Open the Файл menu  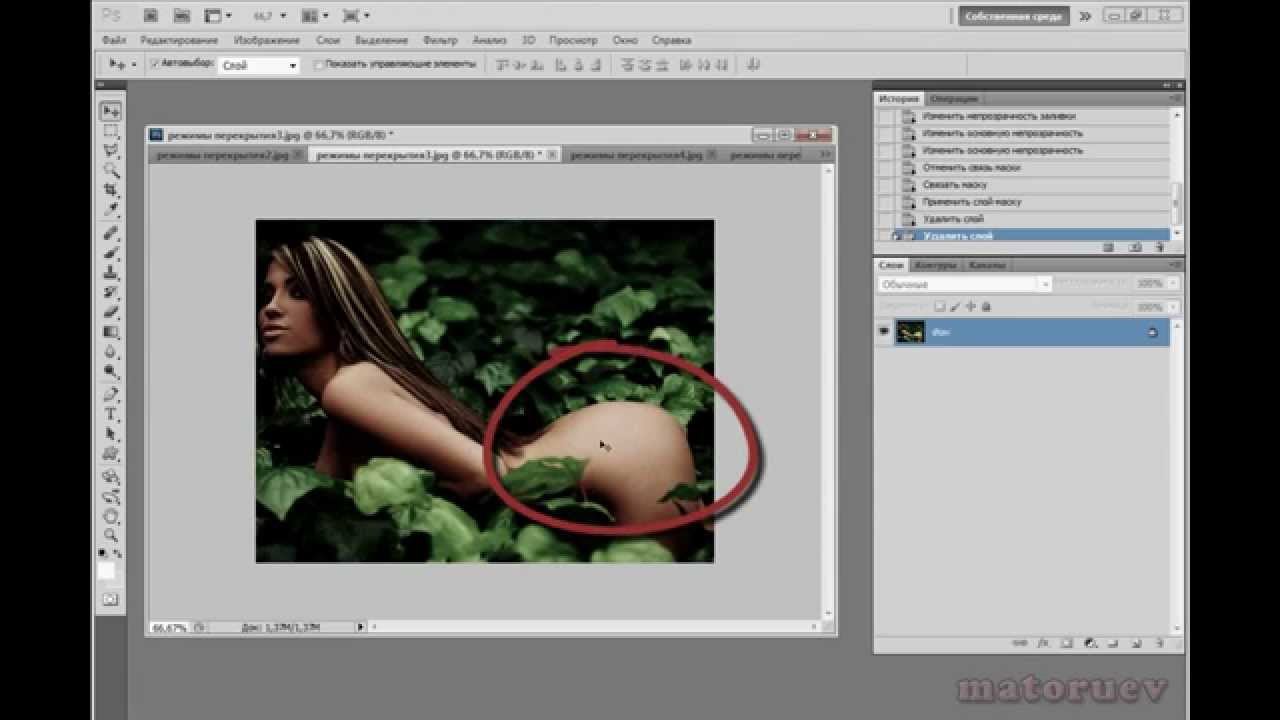[x=113, y=40]
